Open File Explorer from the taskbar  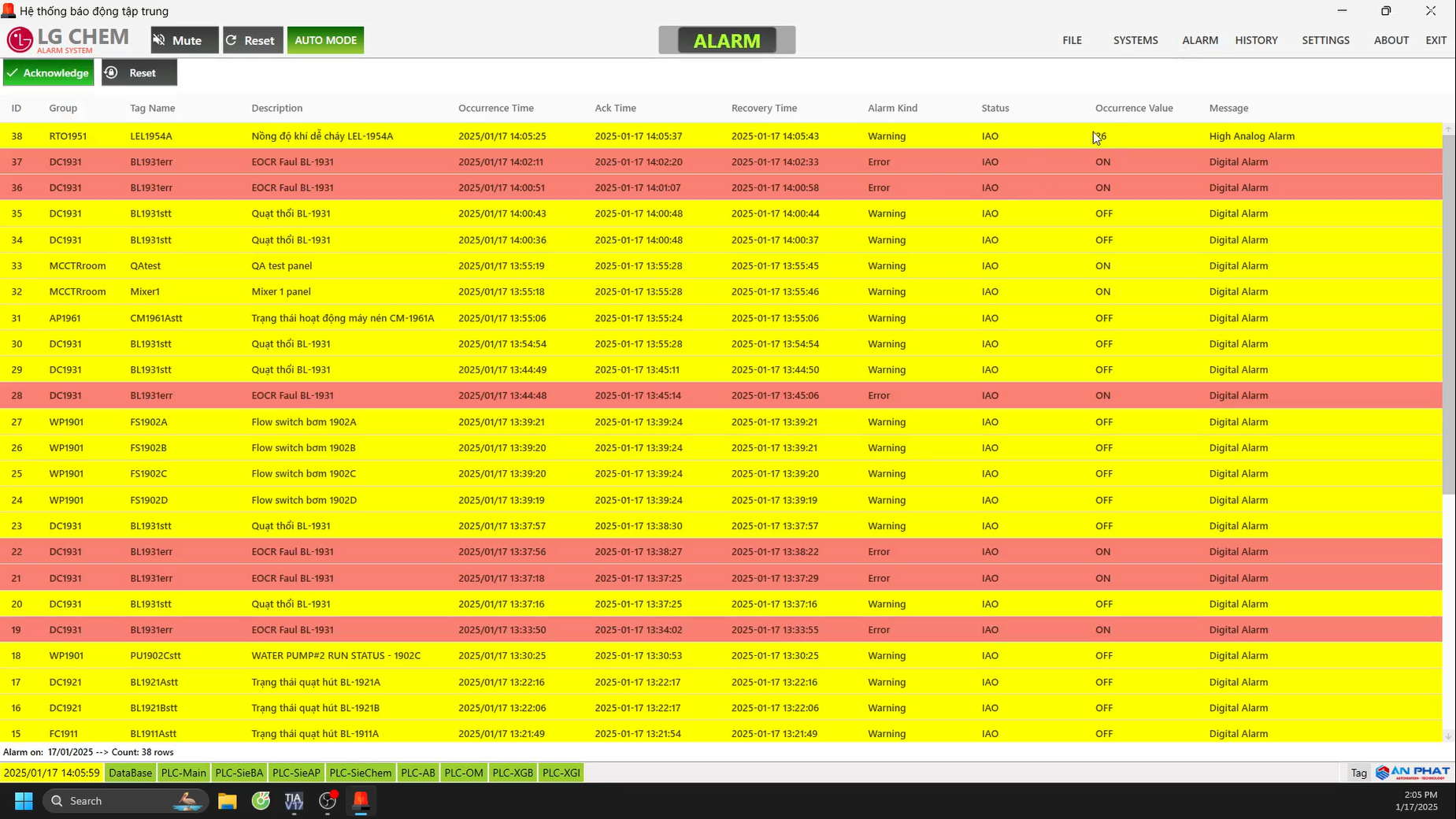tap(228, 801)
